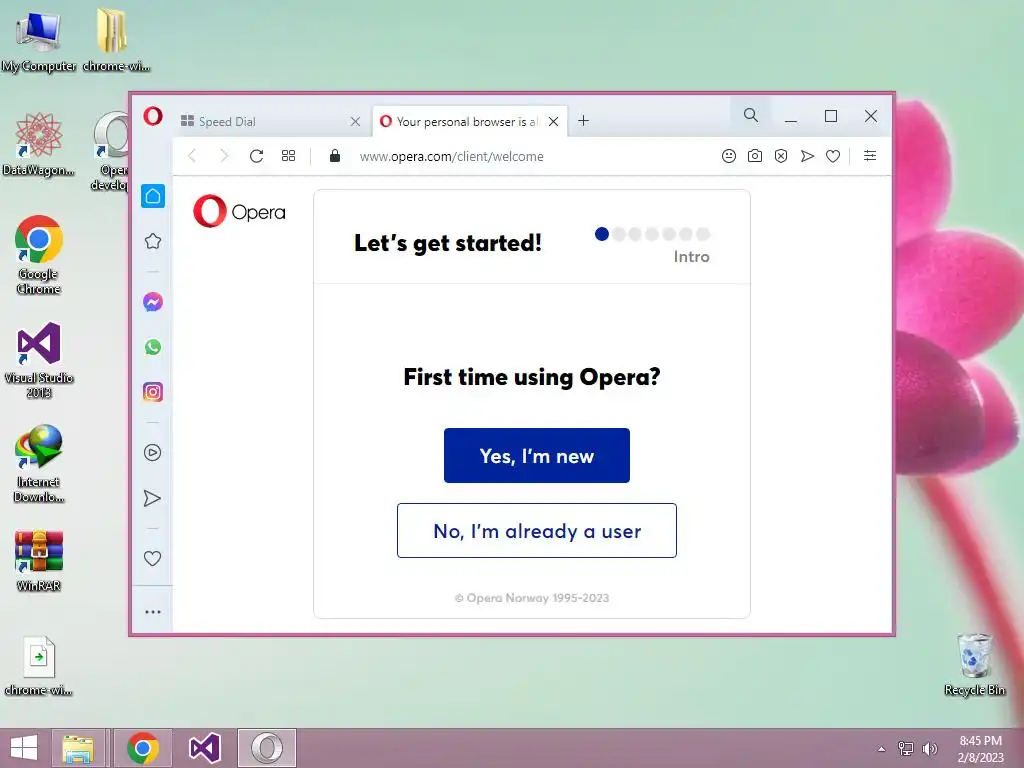Viewport: 1024px width, 768px height.
Task: Select the My Computer desktop icon
Action: (x=39, y=40)
